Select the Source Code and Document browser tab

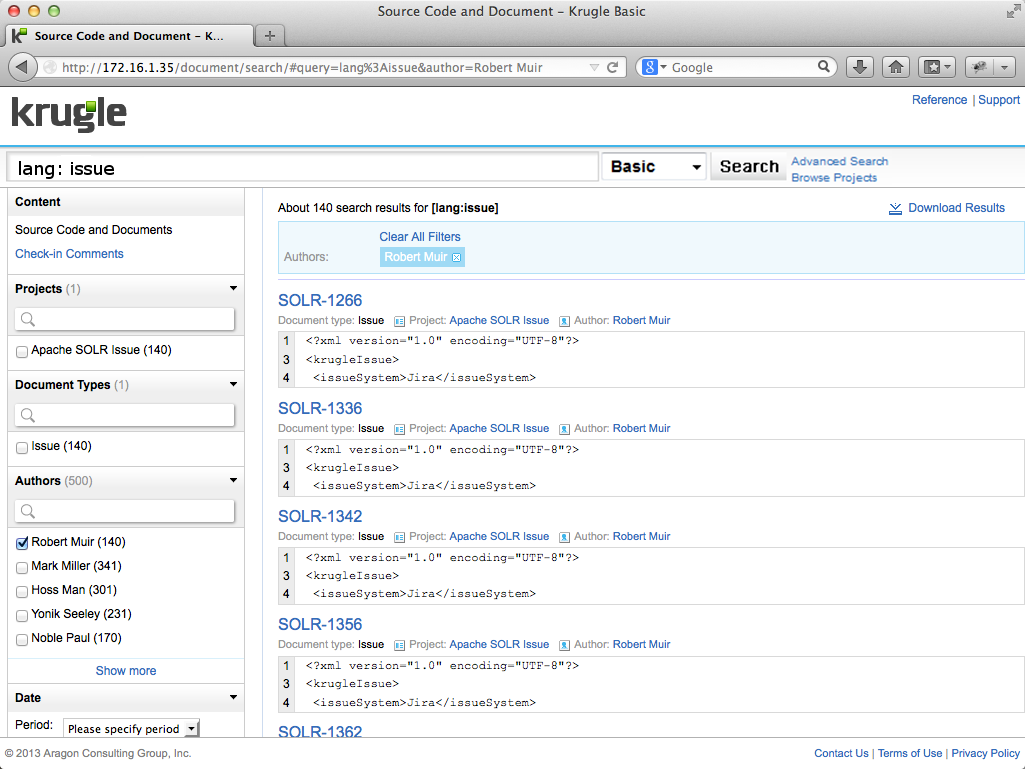[129, 36]
